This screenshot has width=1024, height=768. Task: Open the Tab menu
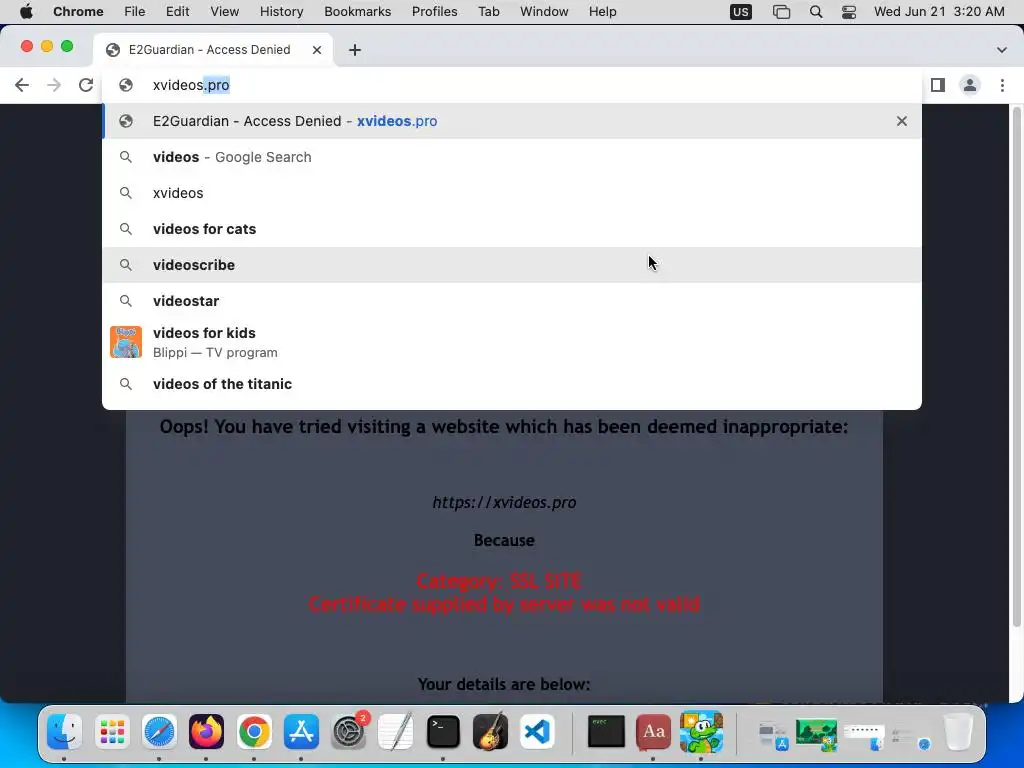click(488, 12)
